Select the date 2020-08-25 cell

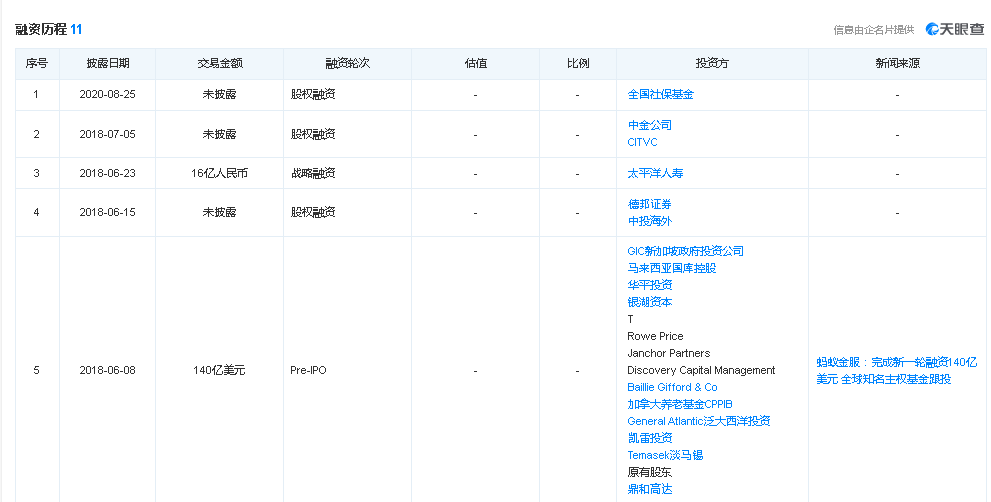coord(107,94)
